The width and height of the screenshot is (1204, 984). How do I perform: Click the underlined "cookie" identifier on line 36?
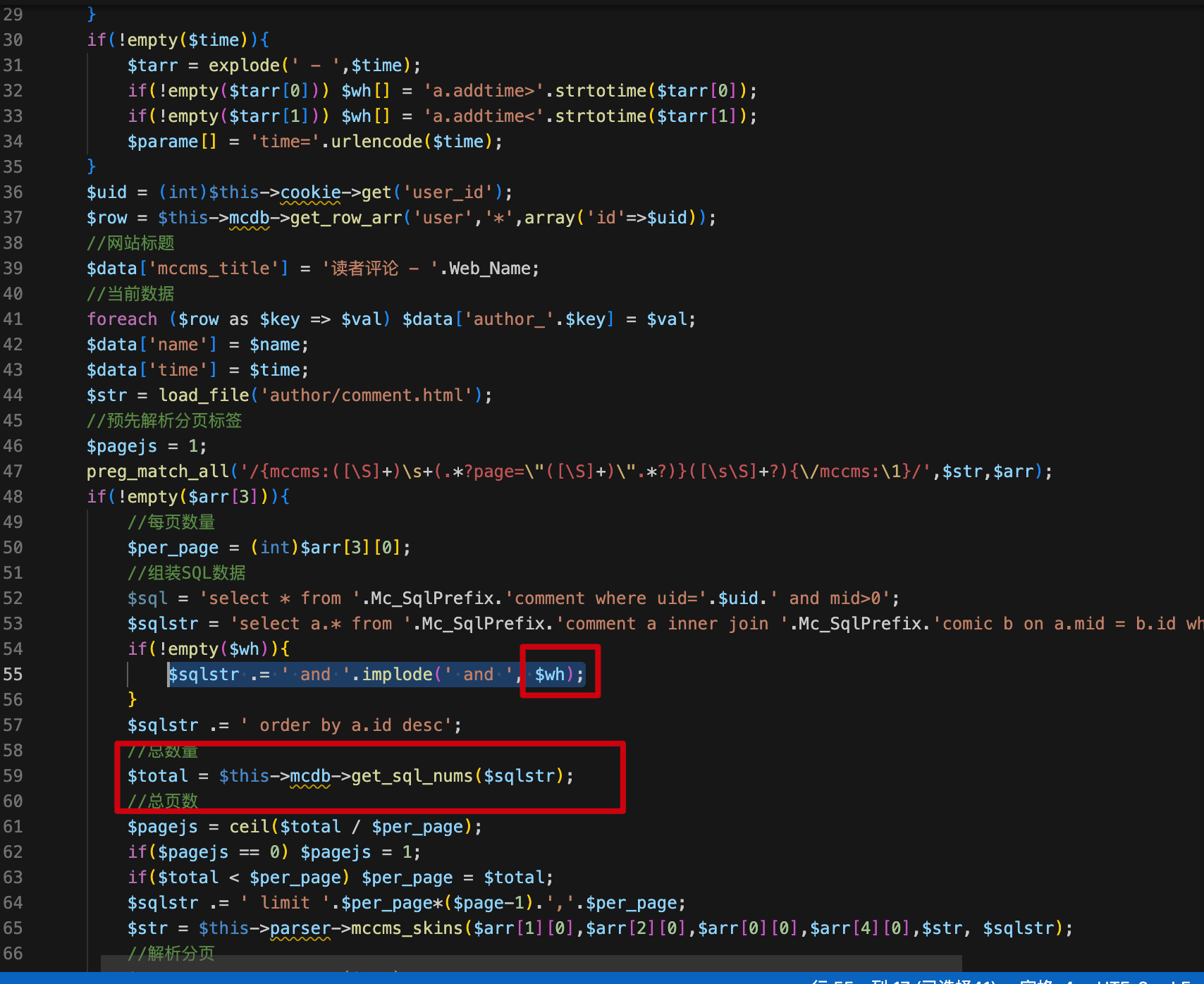311,192
